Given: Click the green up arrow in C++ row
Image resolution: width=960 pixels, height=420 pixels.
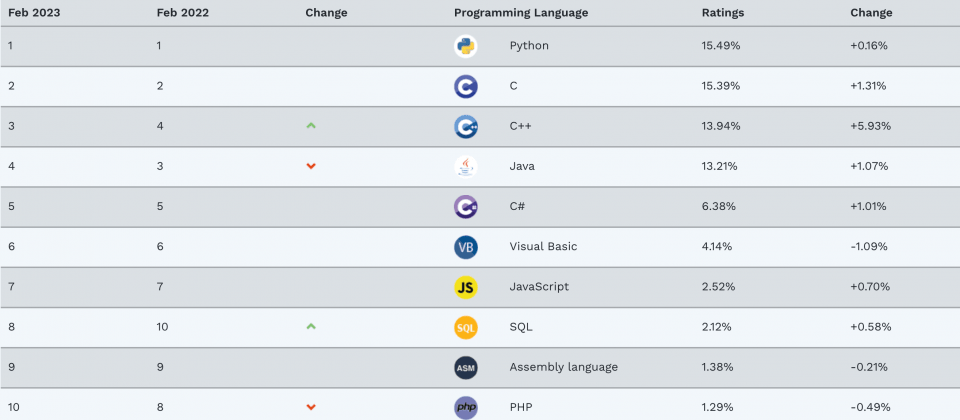Looking at the screenshot, I should [x=310, y=126].
